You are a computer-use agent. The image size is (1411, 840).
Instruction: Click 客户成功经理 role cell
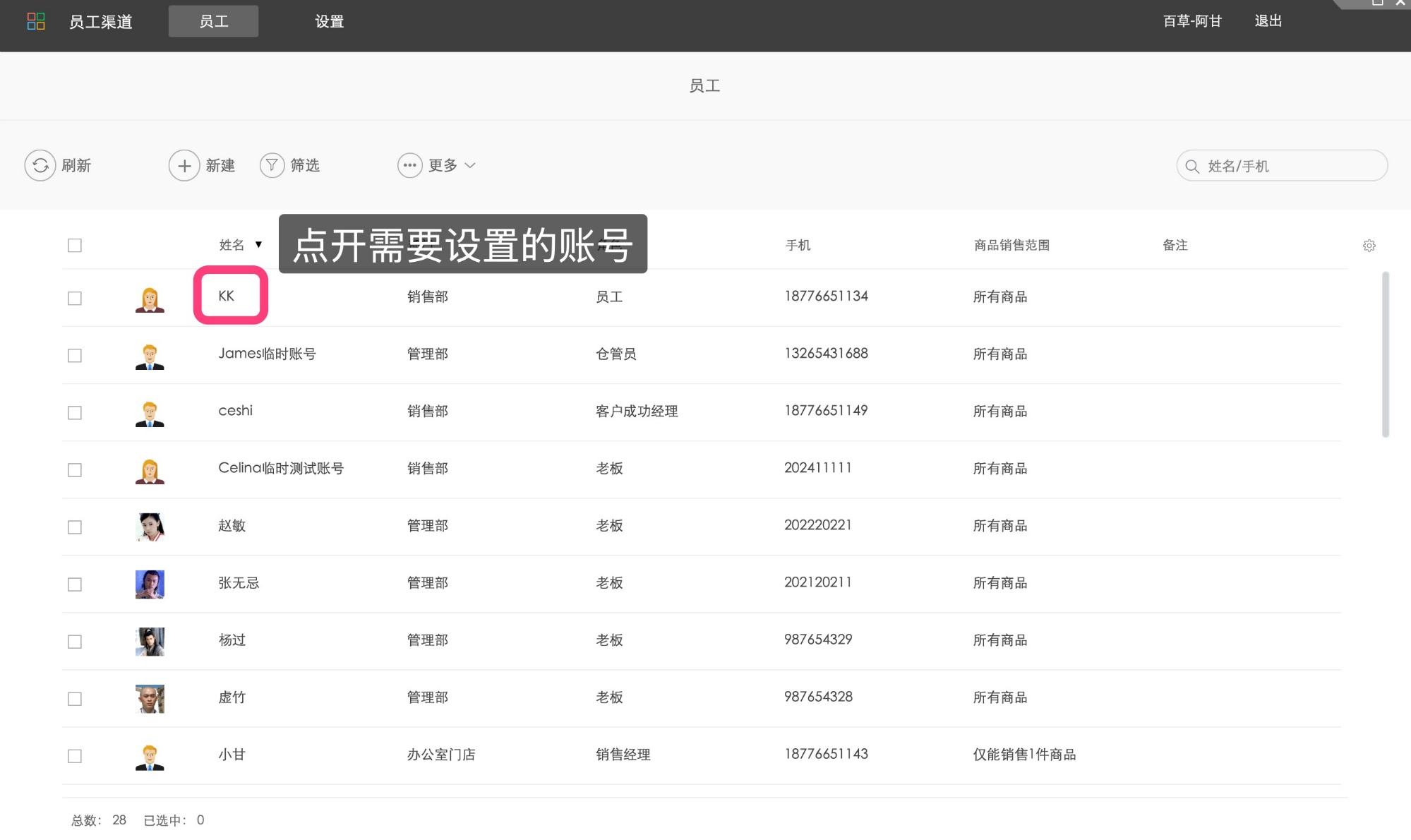click(637, 412)
